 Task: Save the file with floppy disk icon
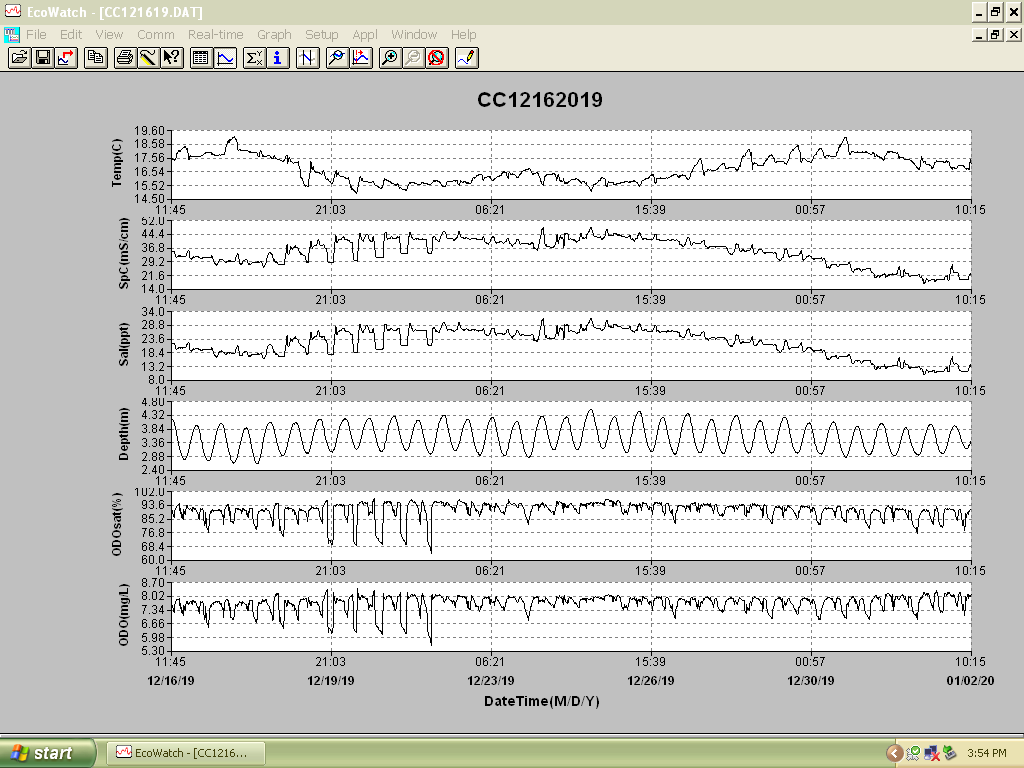pos(43,58)
